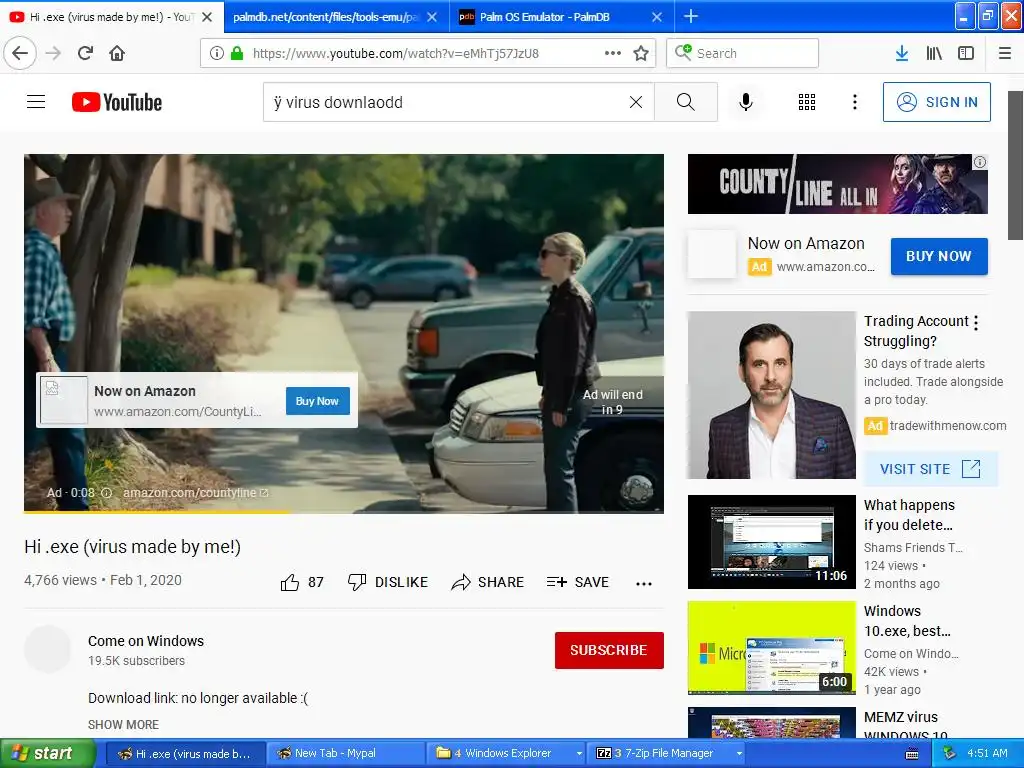Click the Now on Amazon sidebar ad title
This screenshot has width=1024, height=768.
(806, 244)
